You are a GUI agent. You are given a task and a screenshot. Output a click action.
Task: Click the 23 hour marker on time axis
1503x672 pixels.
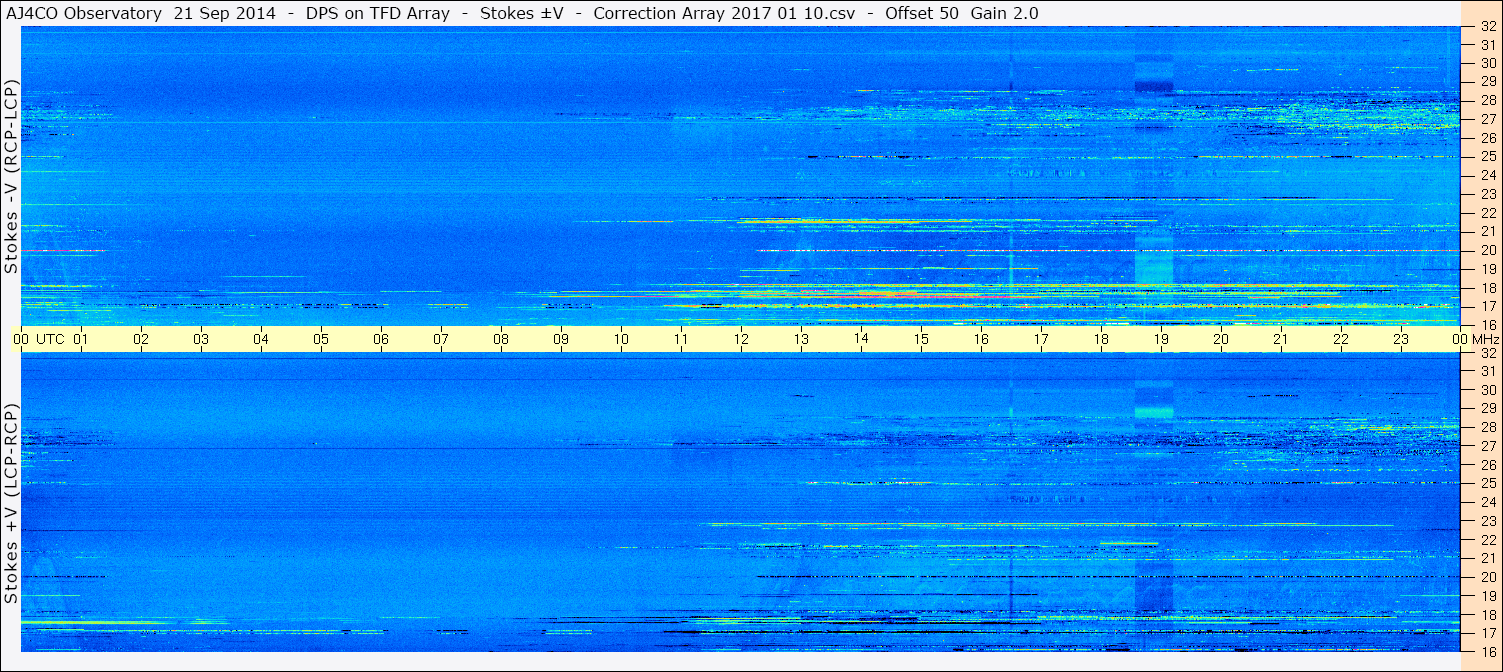pyautogui.click(x=1401, y=339)
